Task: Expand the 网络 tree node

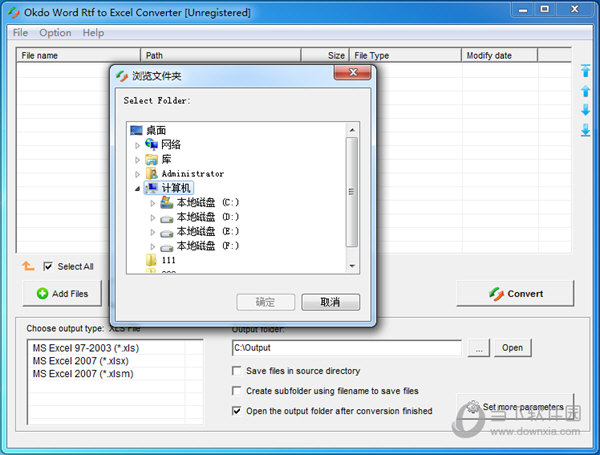Action: point(137,145)
